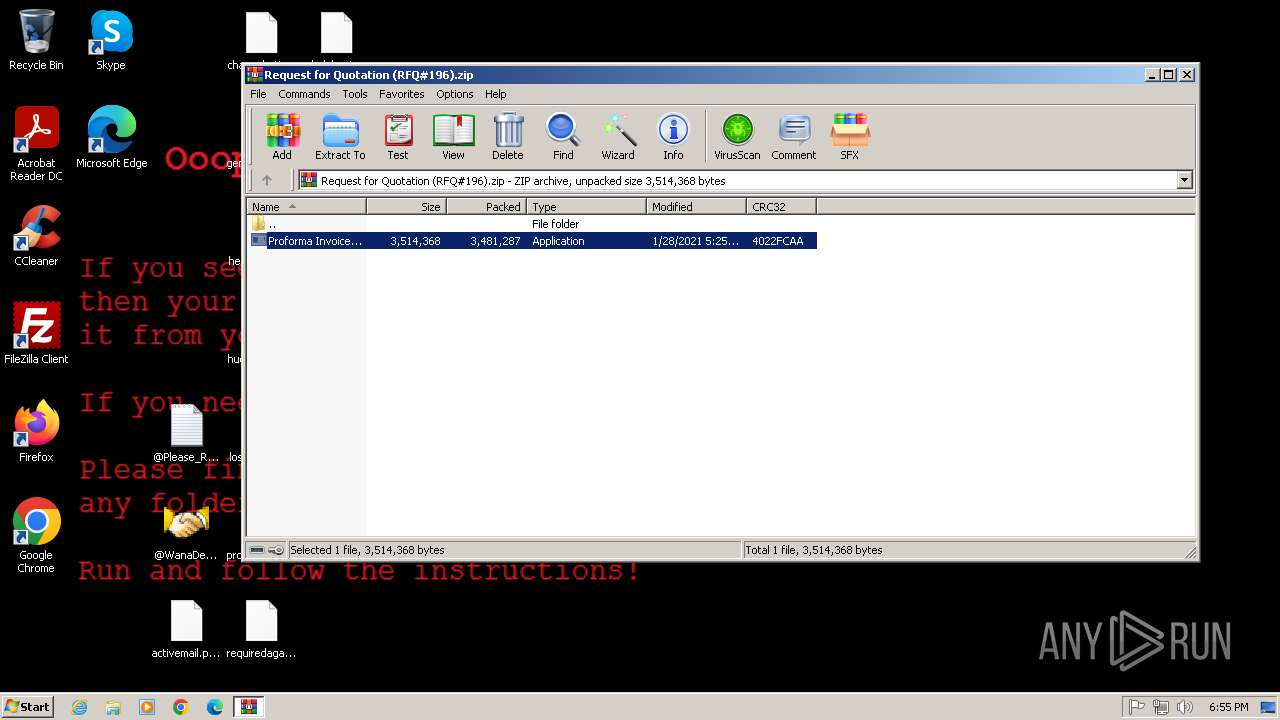Open @Please_R... text file on desktop
The image size is (1280, 720).
186,433
